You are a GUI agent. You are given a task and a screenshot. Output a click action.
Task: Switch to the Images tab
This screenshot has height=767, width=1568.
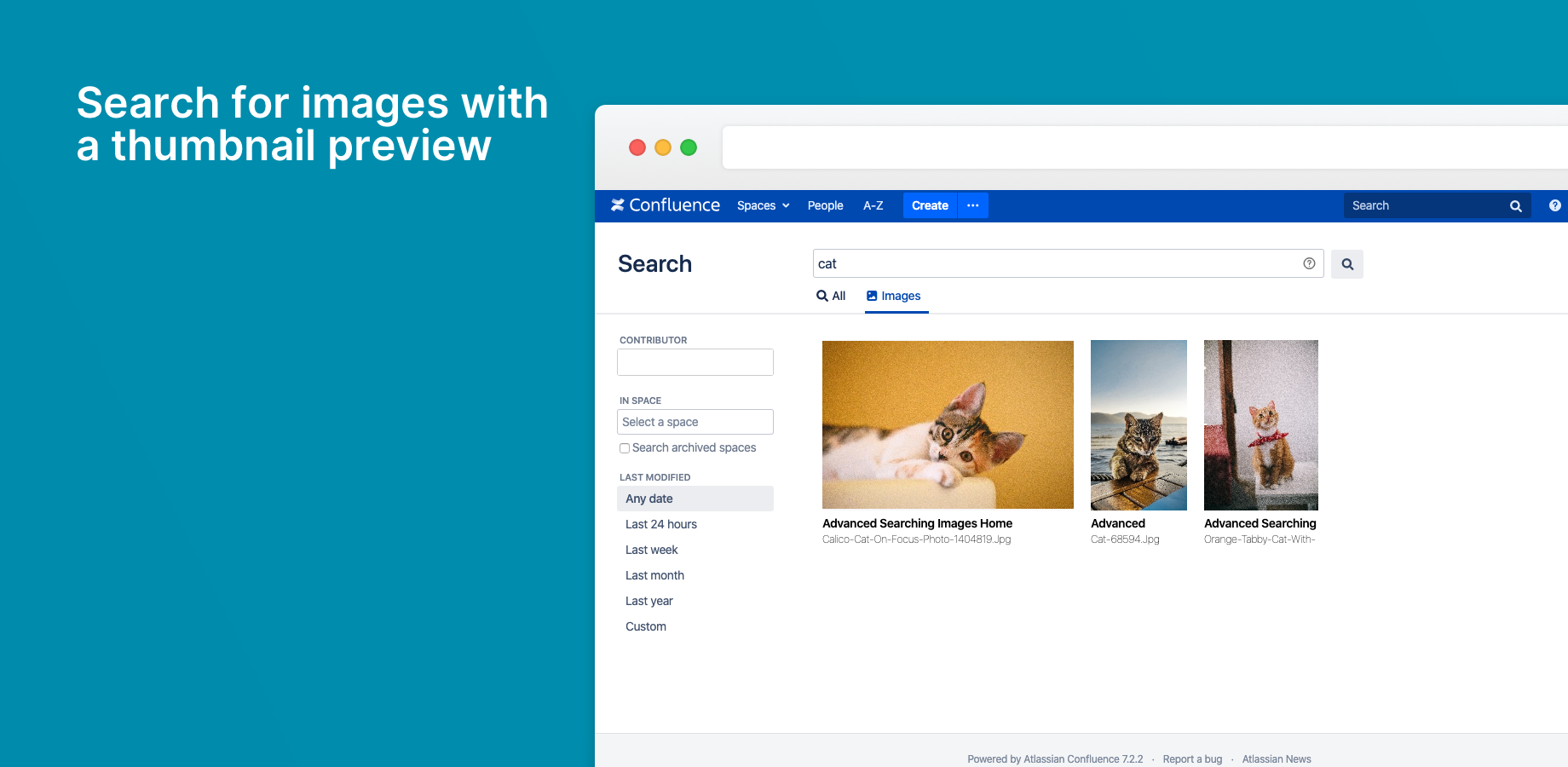pyautogui.click(x=894, y=296)
